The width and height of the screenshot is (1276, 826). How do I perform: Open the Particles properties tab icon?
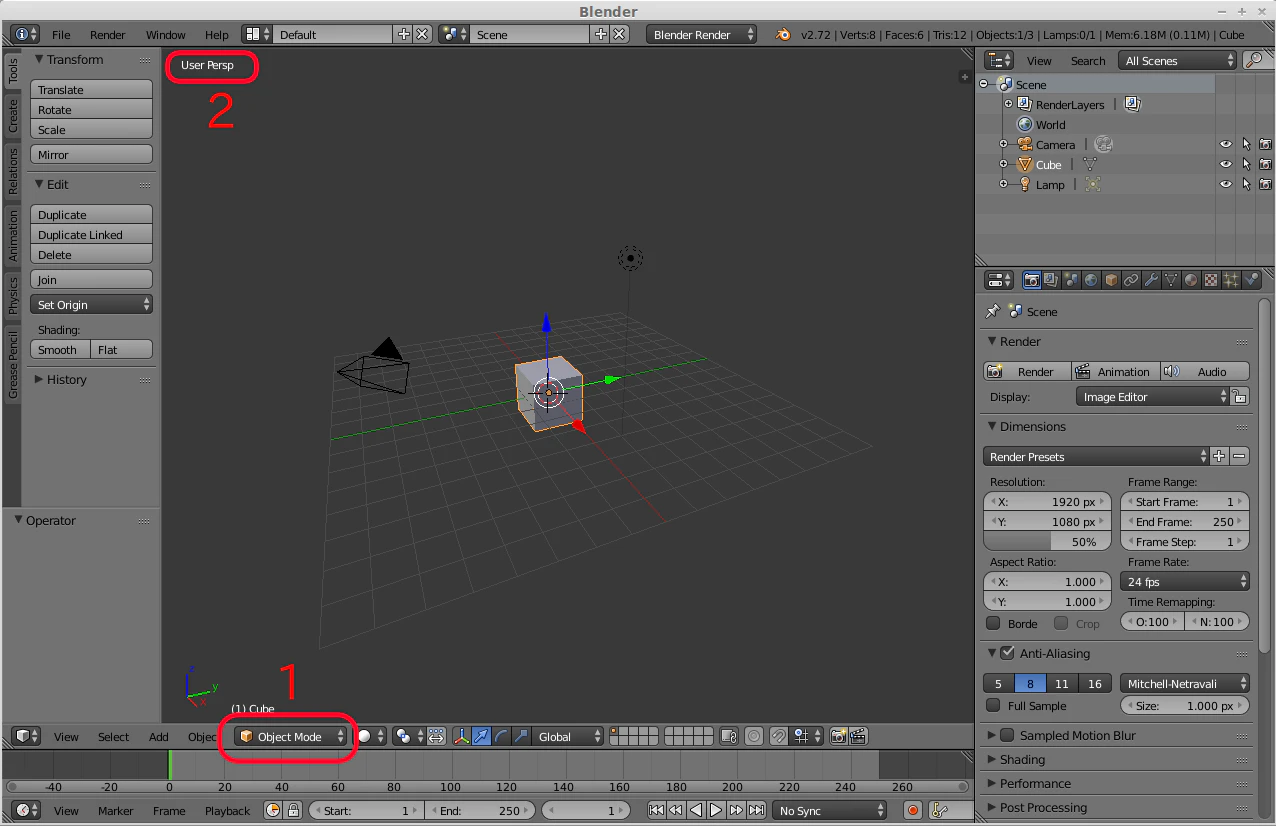click(x=1231, y=281)
